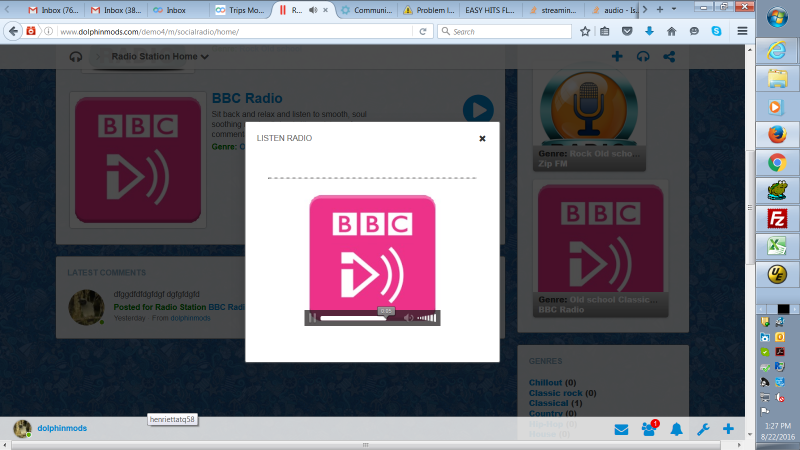This screenshot has height=450, width=800.
Task: Click the headphones icon beside breadcrumb
Action: (x=76, y=57)
